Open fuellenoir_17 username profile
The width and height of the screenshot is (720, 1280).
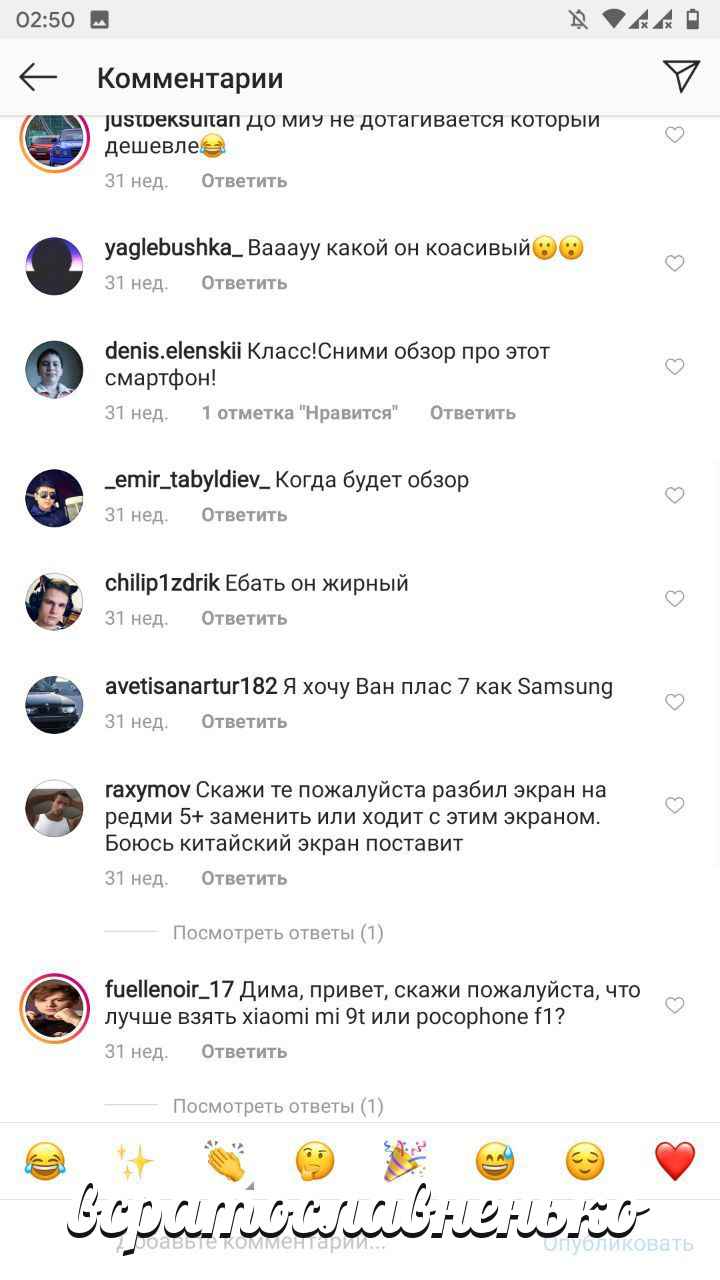[x=169, y=990]
